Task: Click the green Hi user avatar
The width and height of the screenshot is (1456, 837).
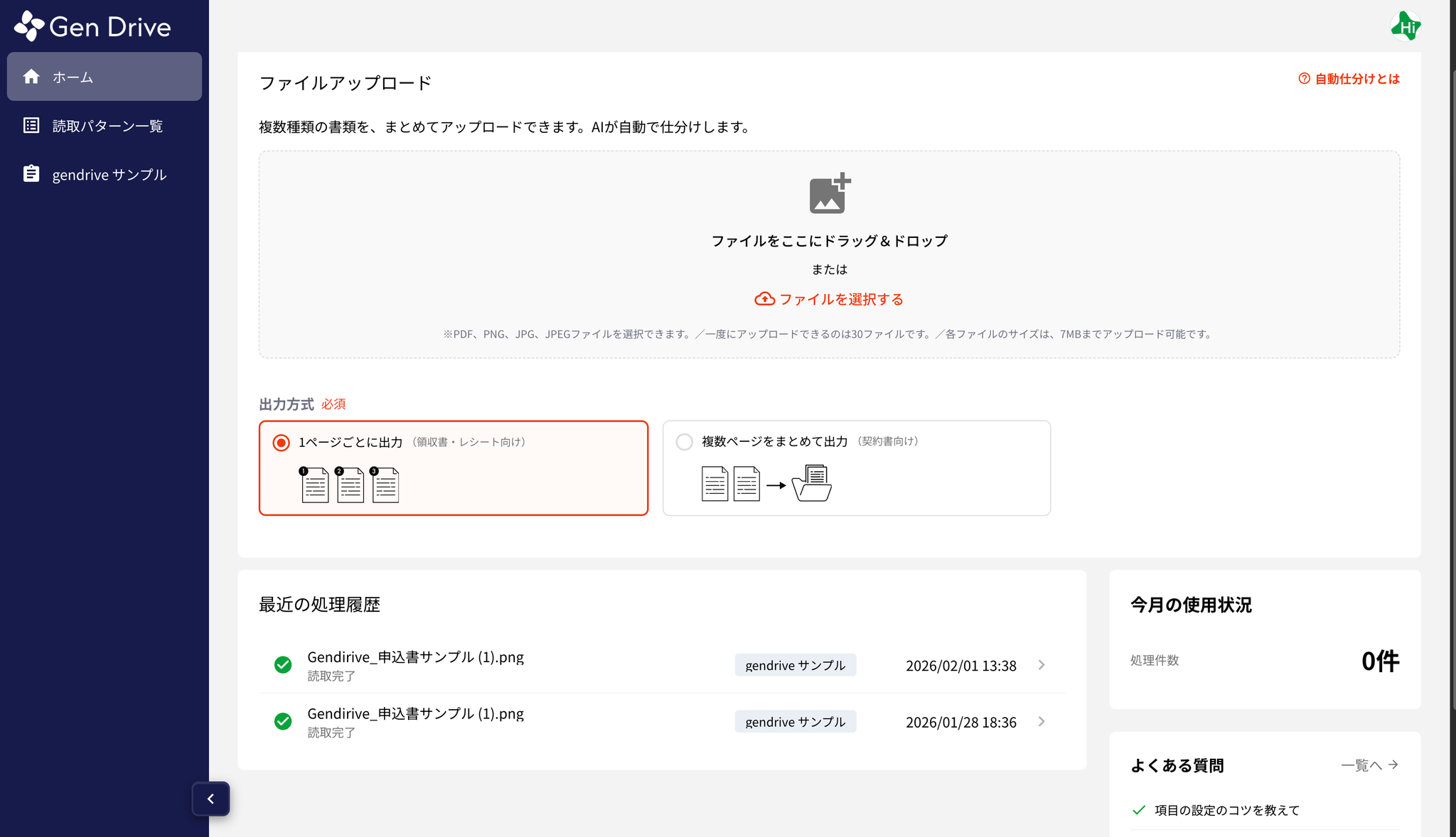Action: tap(1405, 27)
